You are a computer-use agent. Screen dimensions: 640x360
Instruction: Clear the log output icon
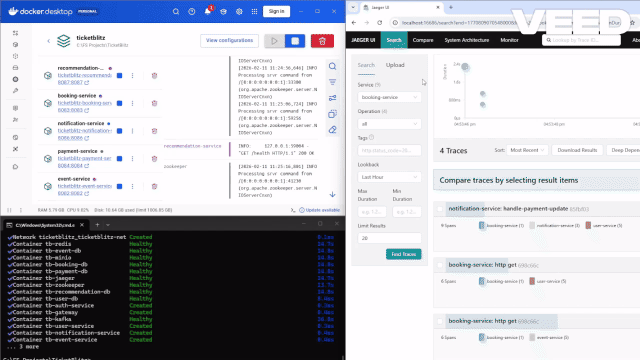(x=333, y=130)
